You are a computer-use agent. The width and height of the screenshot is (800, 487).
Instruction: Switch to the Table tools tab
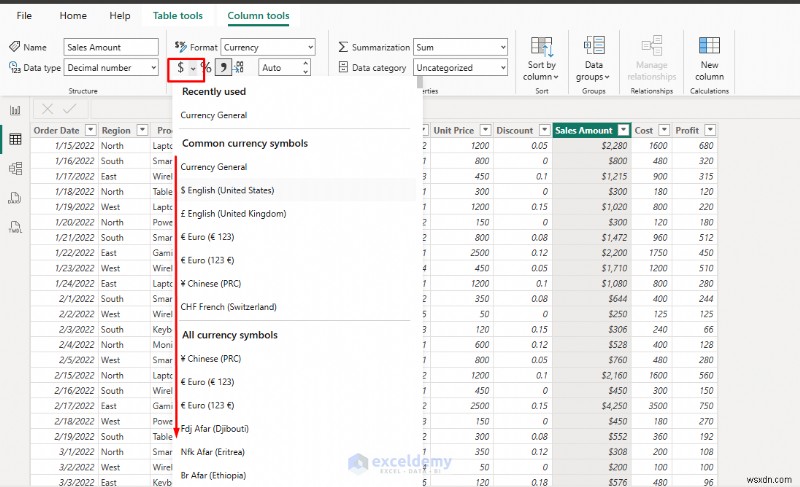(178, 16)
